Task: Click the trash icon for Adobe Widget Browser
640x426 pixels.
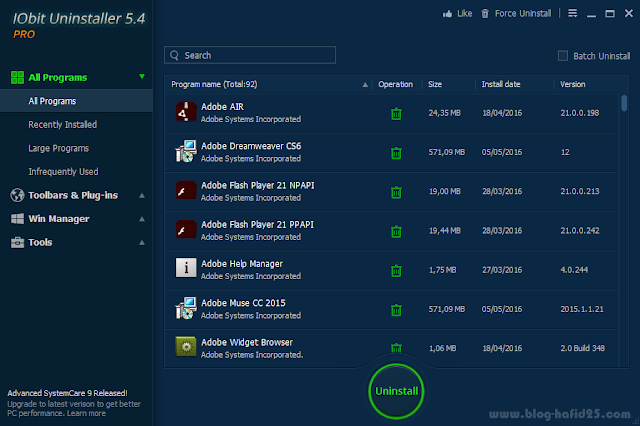Action: coord(396,348)
